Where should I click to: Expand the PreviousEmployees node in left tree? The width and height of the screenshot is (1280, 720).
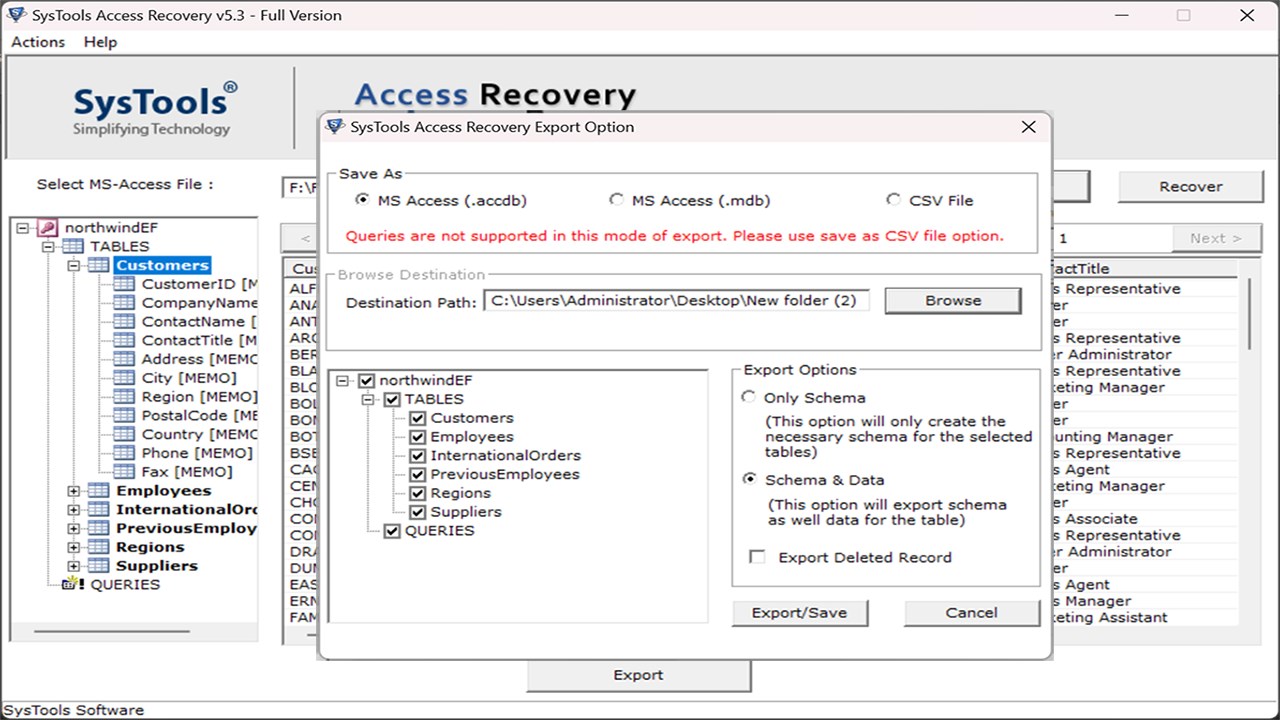tap(73, 528)
